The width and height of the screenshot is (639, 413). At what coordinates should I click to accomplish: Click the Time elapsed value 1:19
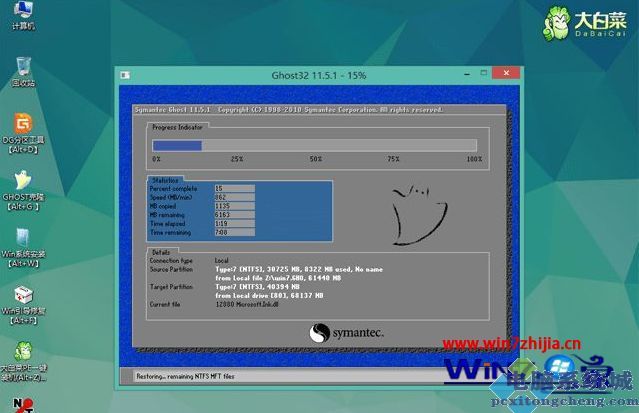click(x=235, y=223)
